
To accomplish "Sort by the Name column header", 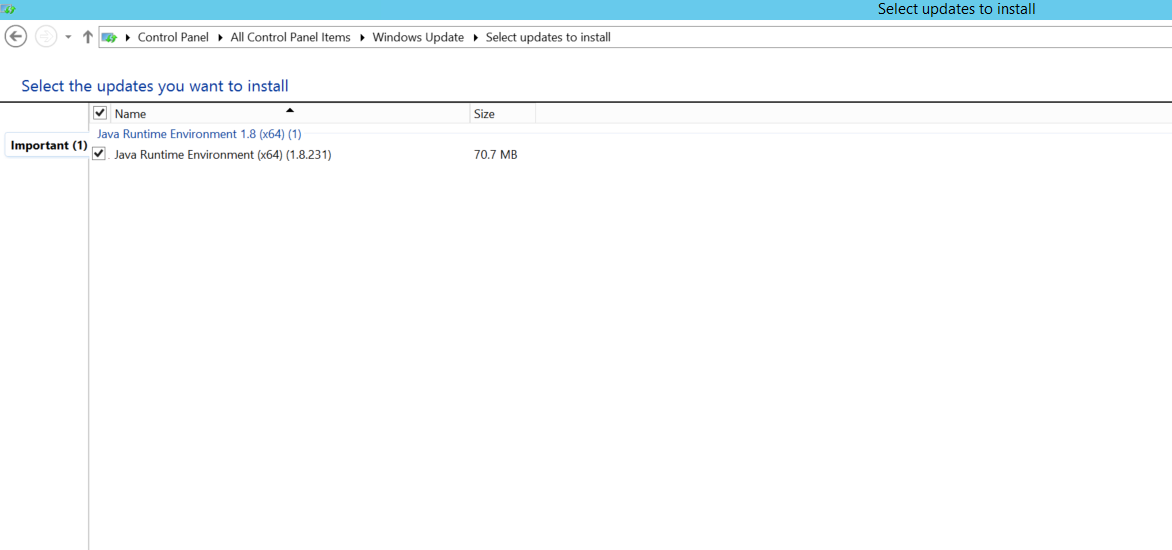I will pyautogui.click(x=291, y=114).
